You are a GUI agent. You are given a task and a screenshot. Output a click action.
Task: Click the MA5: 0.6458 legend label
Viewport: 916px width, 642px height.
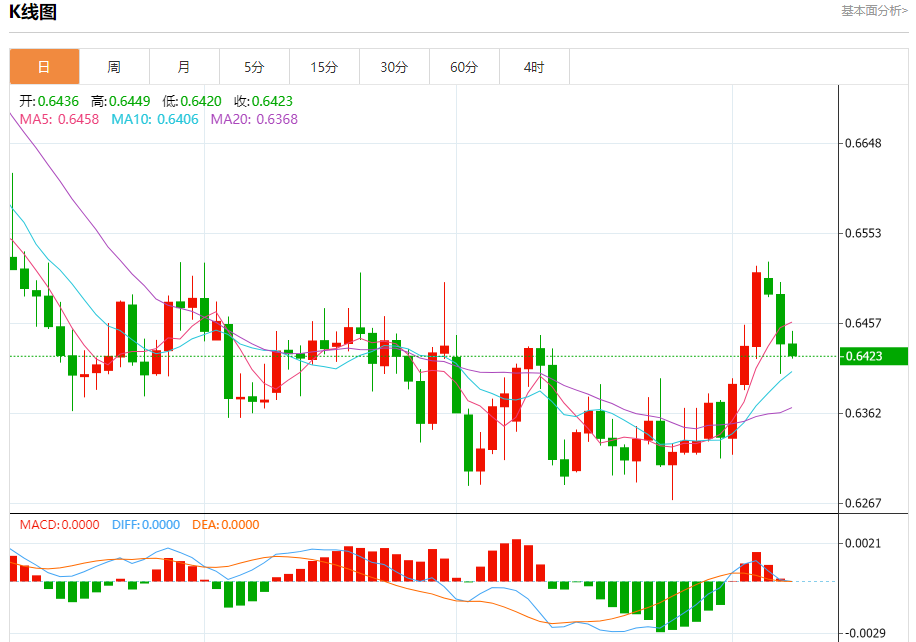click(x=60, y=119)
